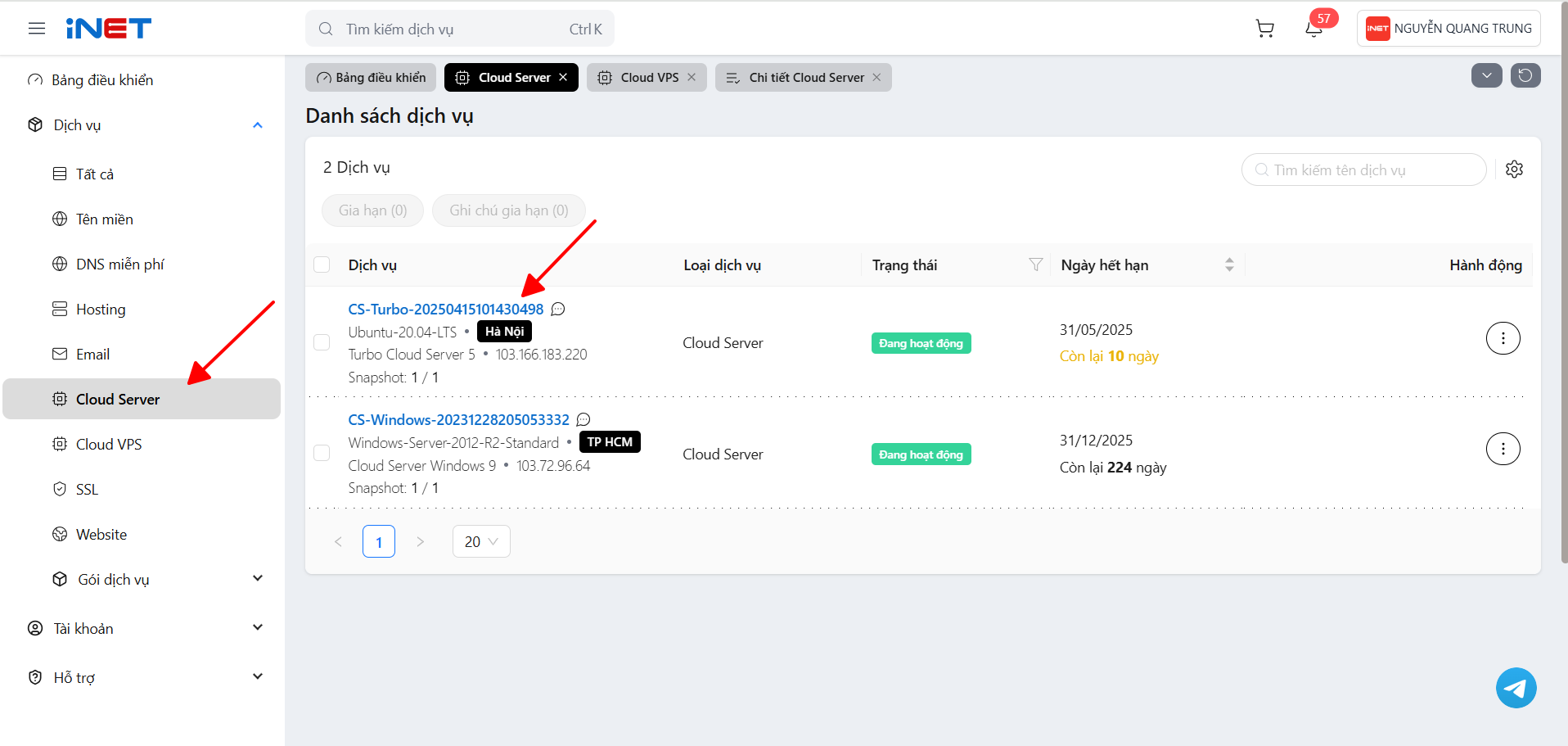Screen dimensions: 1568x746
Task: Sort by Ngày hết hạn arrows
Action: click(x=1229, y=264)
